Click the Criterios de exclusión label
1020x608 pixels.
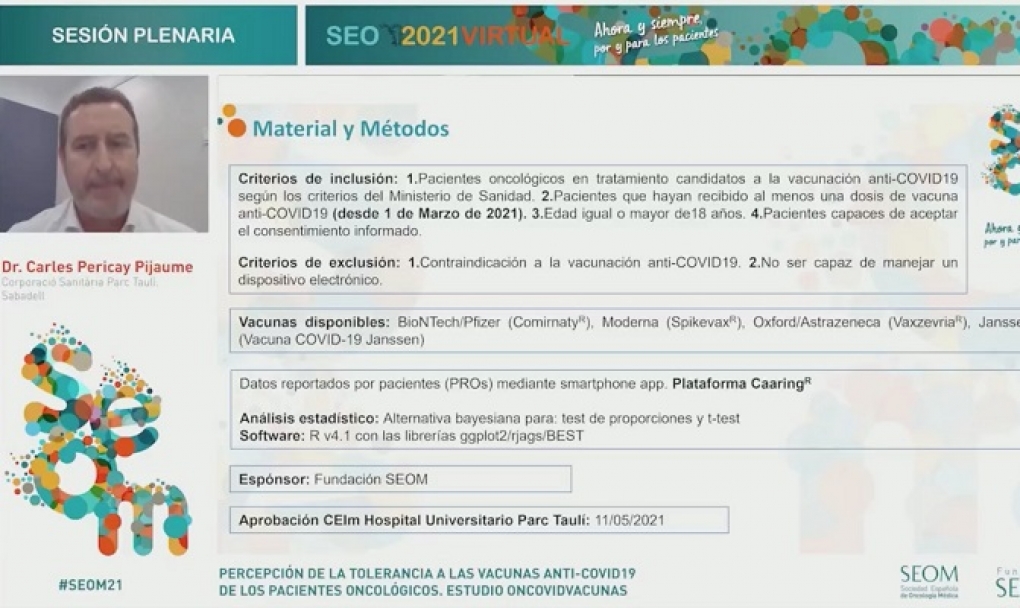click(319, 263)
